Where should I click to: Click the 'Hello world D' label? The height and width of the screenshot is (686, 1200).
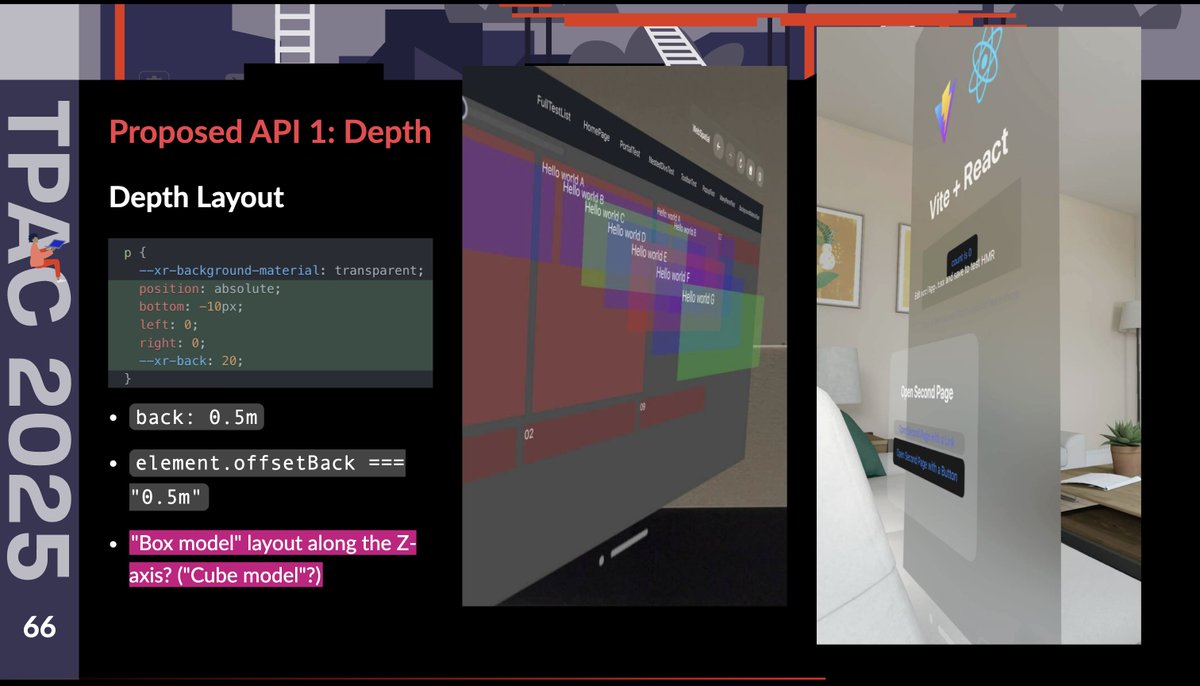click(629, 233)
